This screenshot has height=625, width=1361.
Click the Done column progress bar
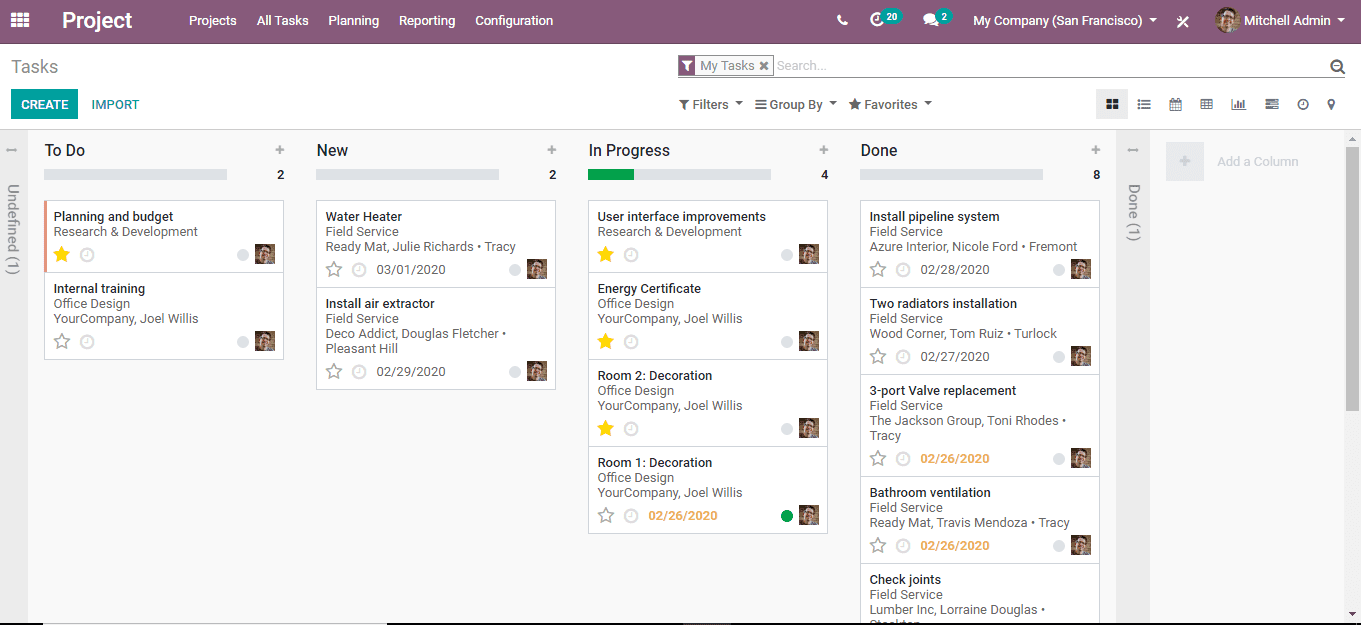pos(952,175)
